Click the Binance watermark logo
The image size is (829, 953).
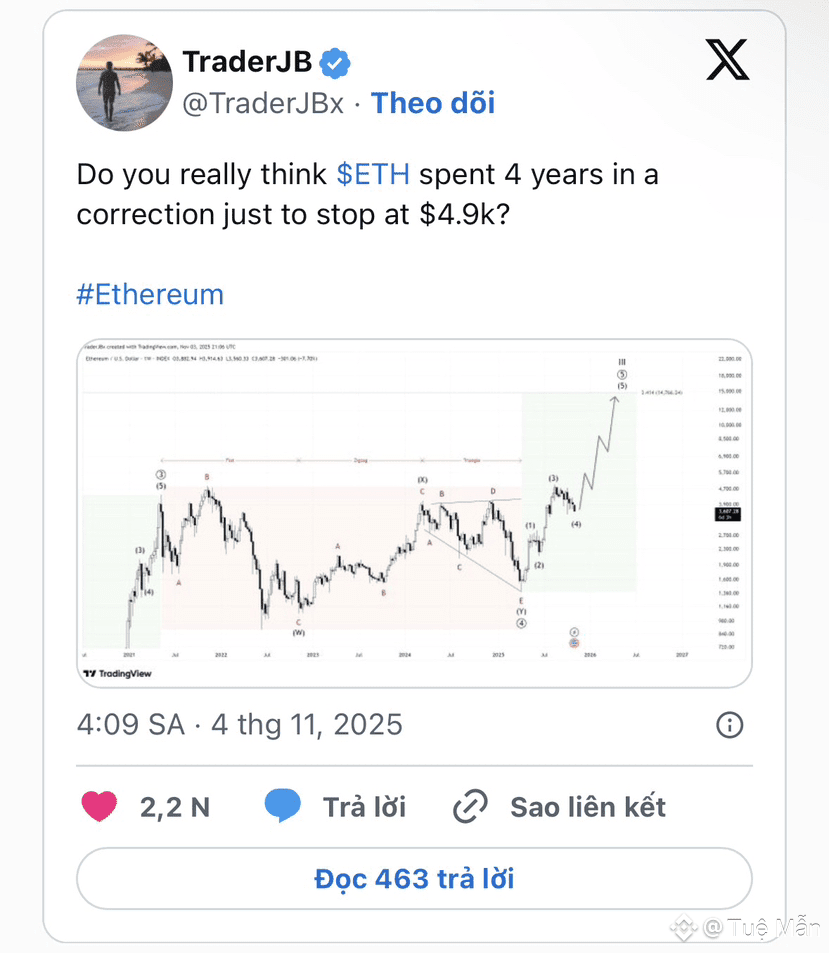pos(684,927)
